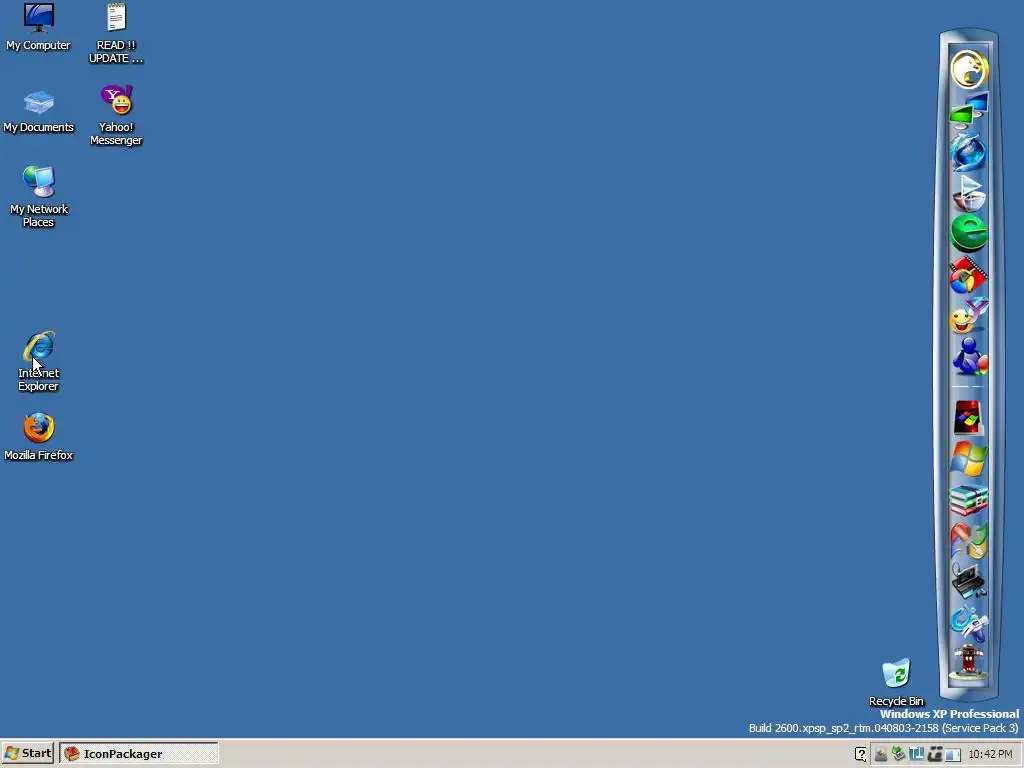Click the green 'e' browser dock icon
1024x768 pixels.
pos(969,233)
